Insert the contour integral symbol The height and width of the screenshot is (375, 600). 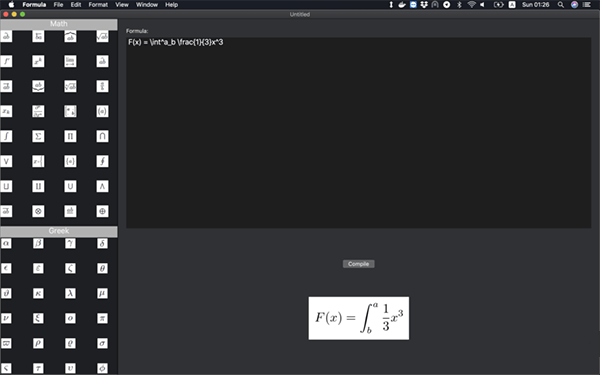[x=102, y=161]
